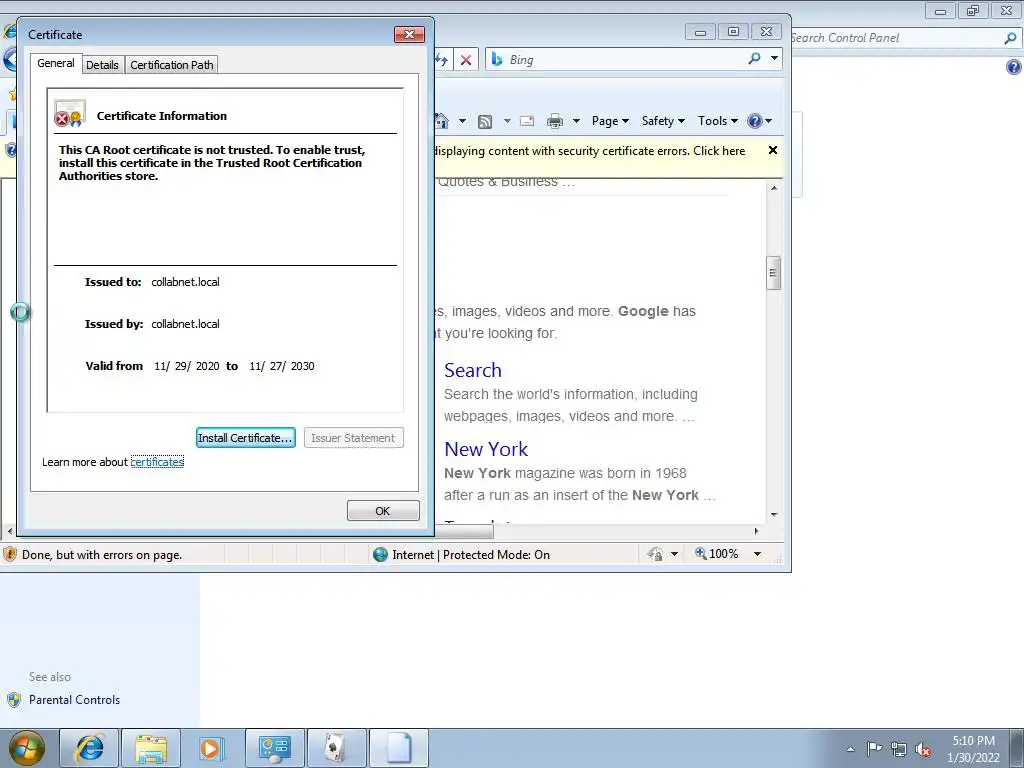This screenshot has height=768, width=1024.
Task: Open the Tools menu
Action: click(x=718, y=121)
